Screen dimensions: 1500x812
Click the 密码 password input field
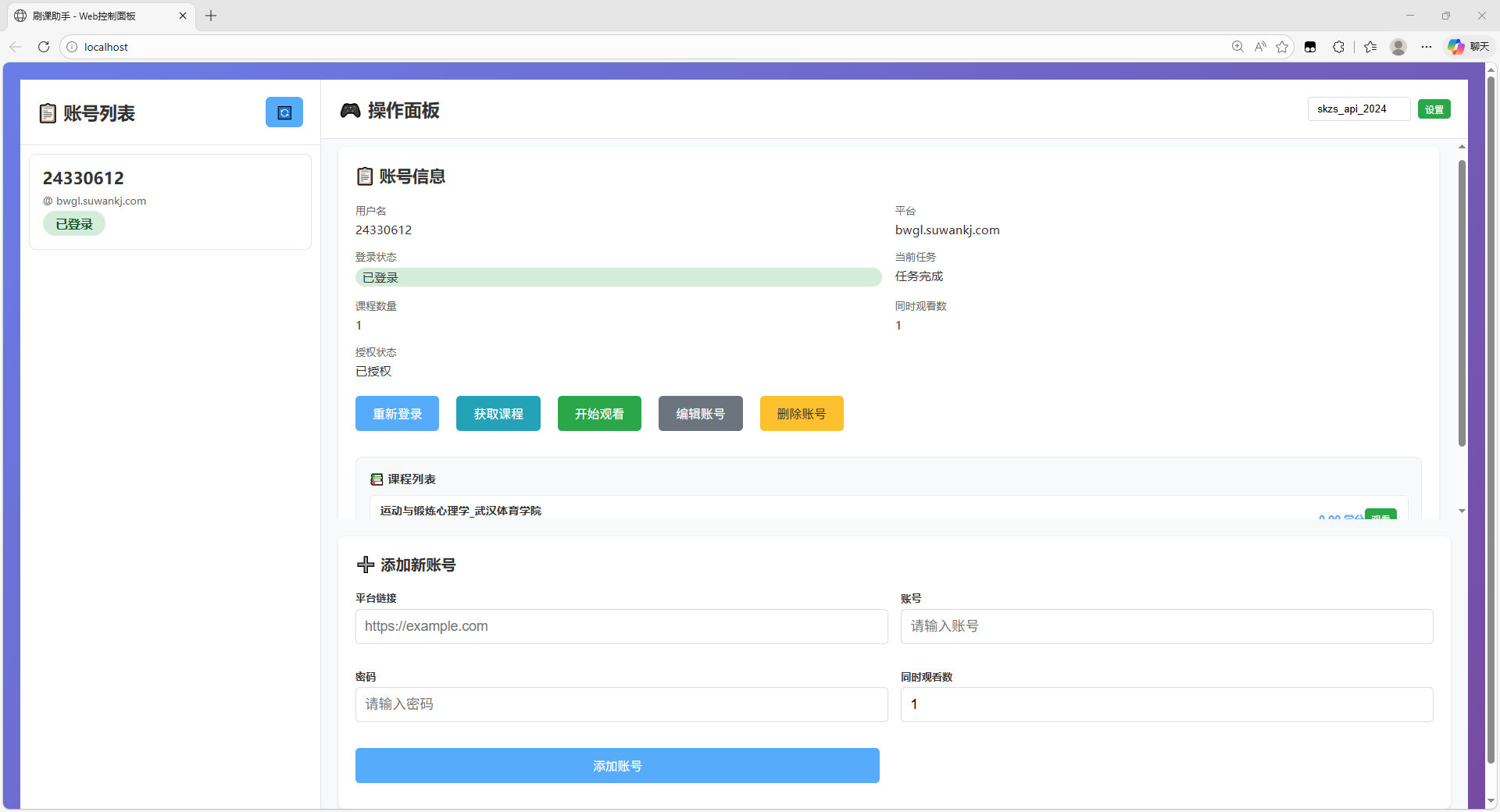pyautogui.click(x=621, y=704)
